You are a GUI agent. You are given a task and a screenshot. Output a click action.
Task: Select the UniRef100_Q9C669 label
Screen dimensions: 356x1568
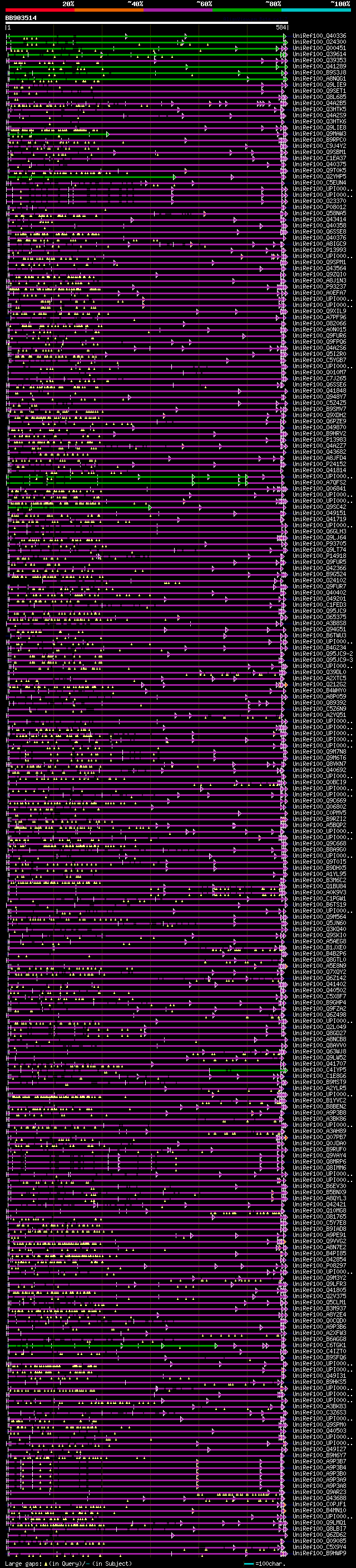[x=319, y=800]
